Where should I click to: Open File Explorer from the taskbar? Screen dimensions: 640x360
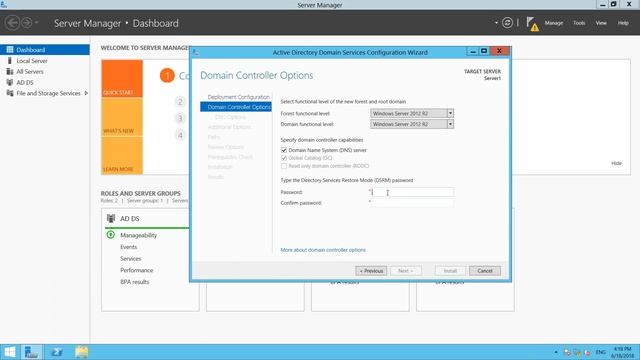[x=81, y=352]
